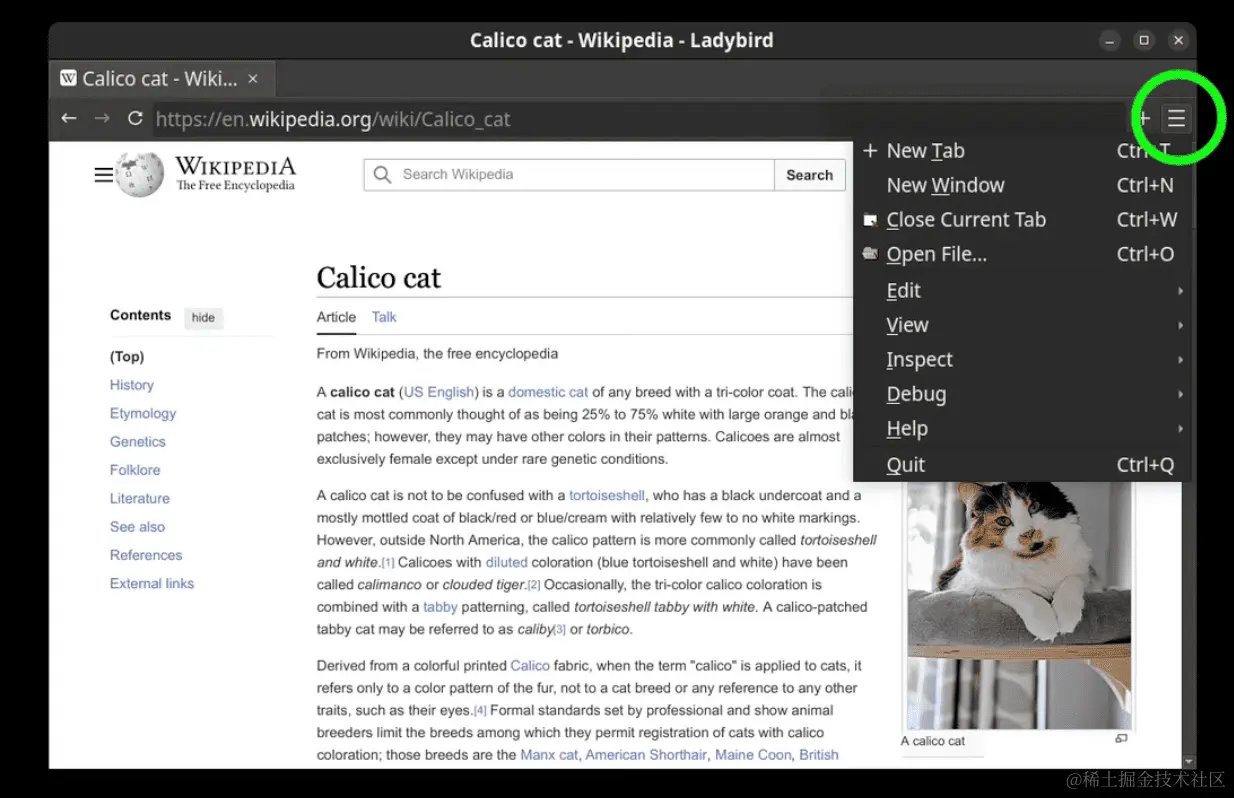Open Wikipedia's sidebar hamburger menu

104,174
